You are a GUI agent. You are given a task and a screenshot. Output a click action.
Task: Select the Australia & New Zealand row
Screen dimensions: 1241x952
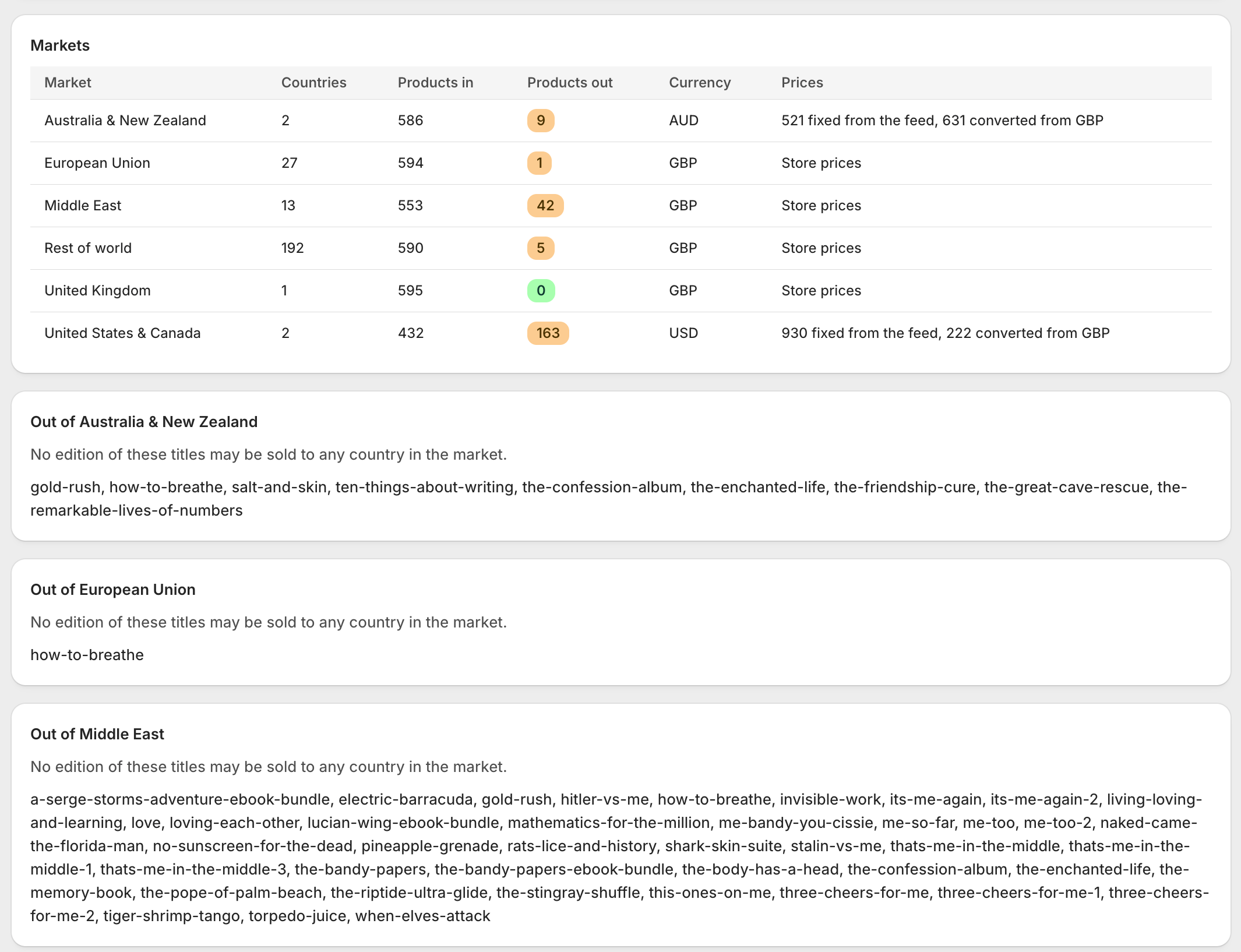621,121
